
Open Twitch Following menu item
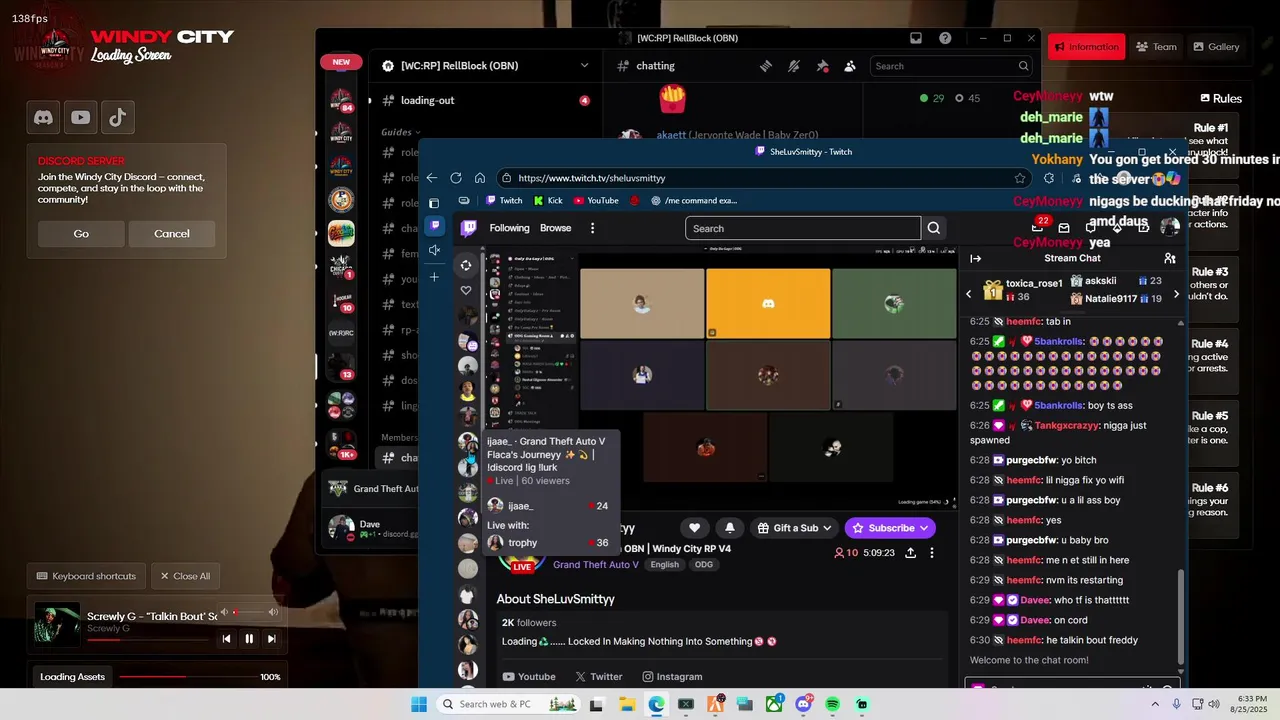pyautogui.click(x=509, y=228)
